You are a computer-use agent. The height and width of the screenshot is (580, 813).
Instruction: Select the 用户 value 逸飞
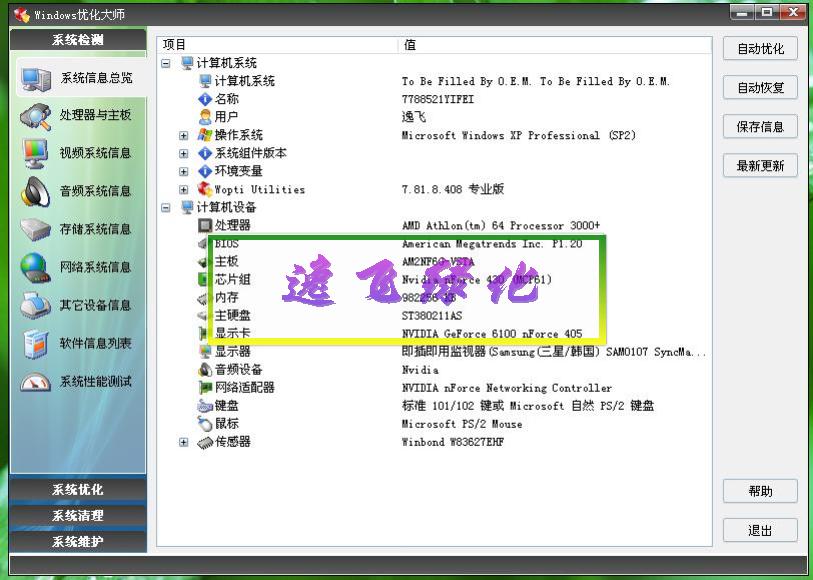point(414,117)
